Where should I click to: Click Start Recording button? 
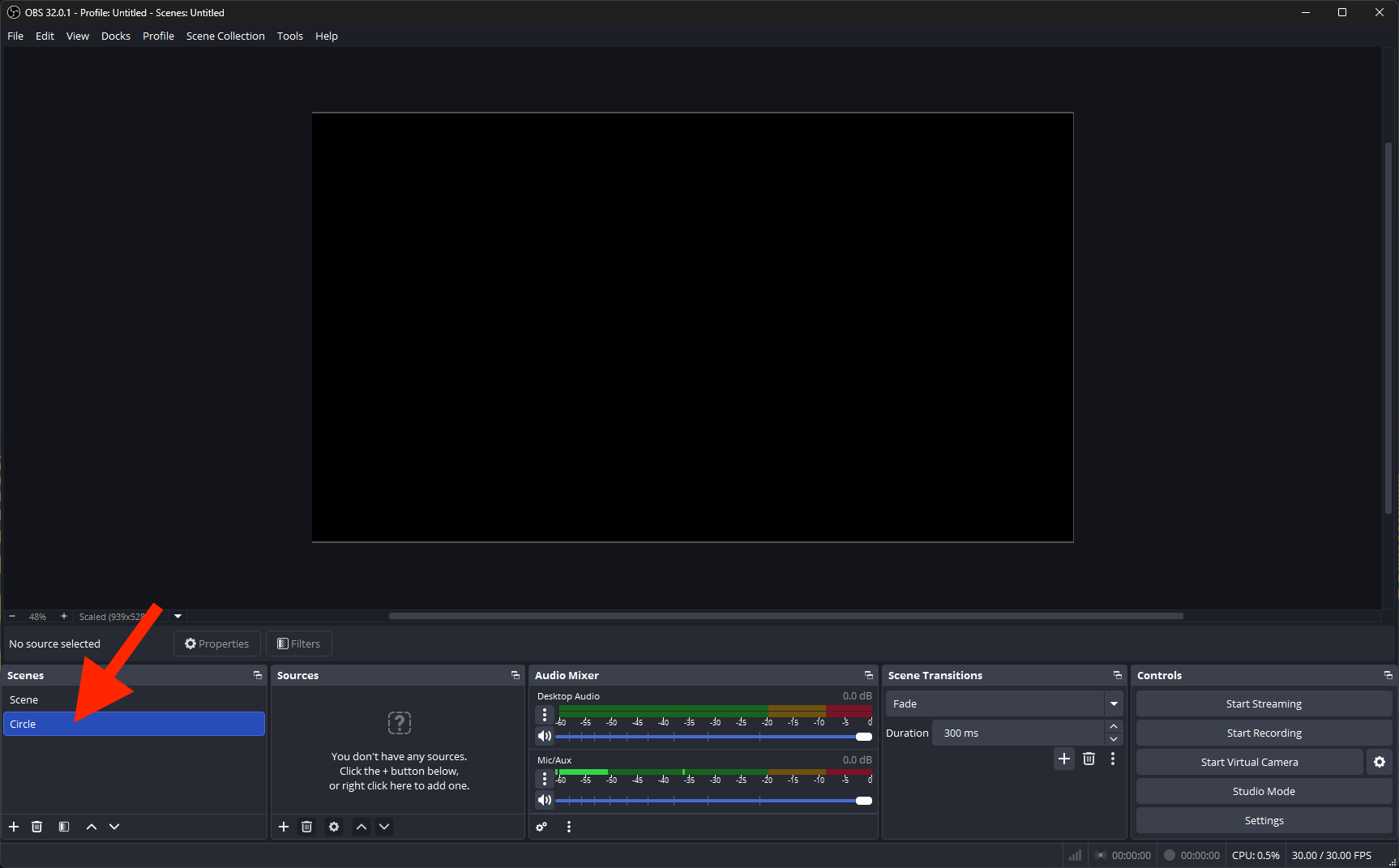click(1264, 733)
